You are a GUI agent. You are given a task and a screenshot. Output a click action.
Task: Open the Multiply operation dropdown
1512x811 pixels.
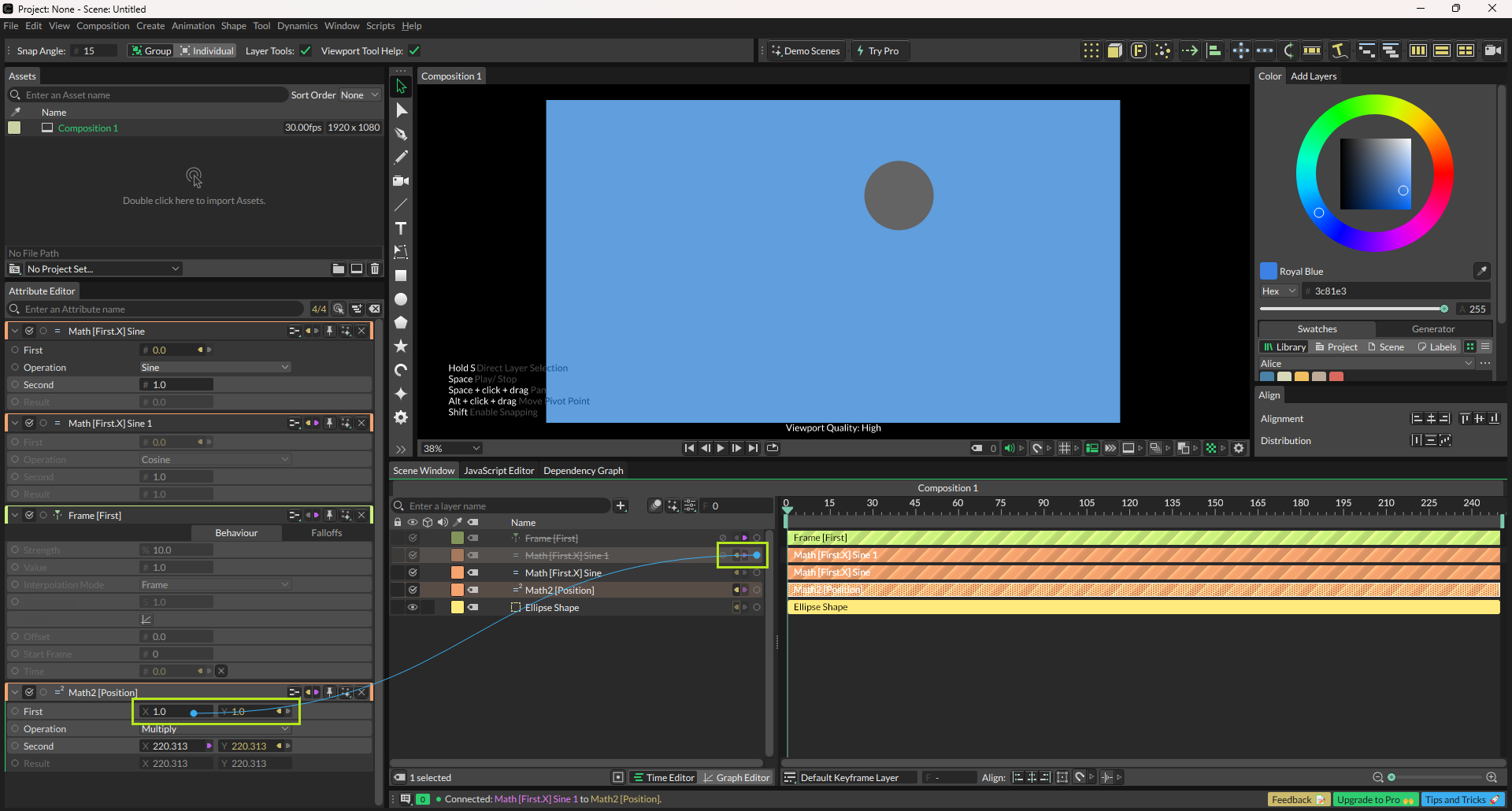click(x=215, y=729)
